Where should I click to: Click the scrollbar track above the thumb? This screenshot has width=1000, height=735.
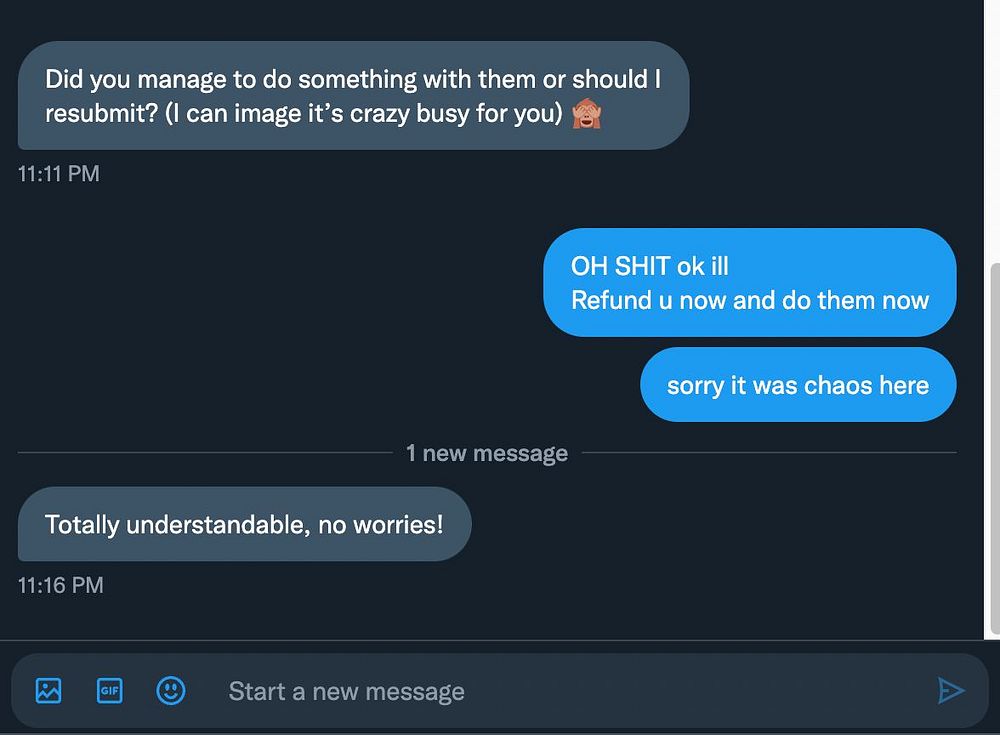995,128
